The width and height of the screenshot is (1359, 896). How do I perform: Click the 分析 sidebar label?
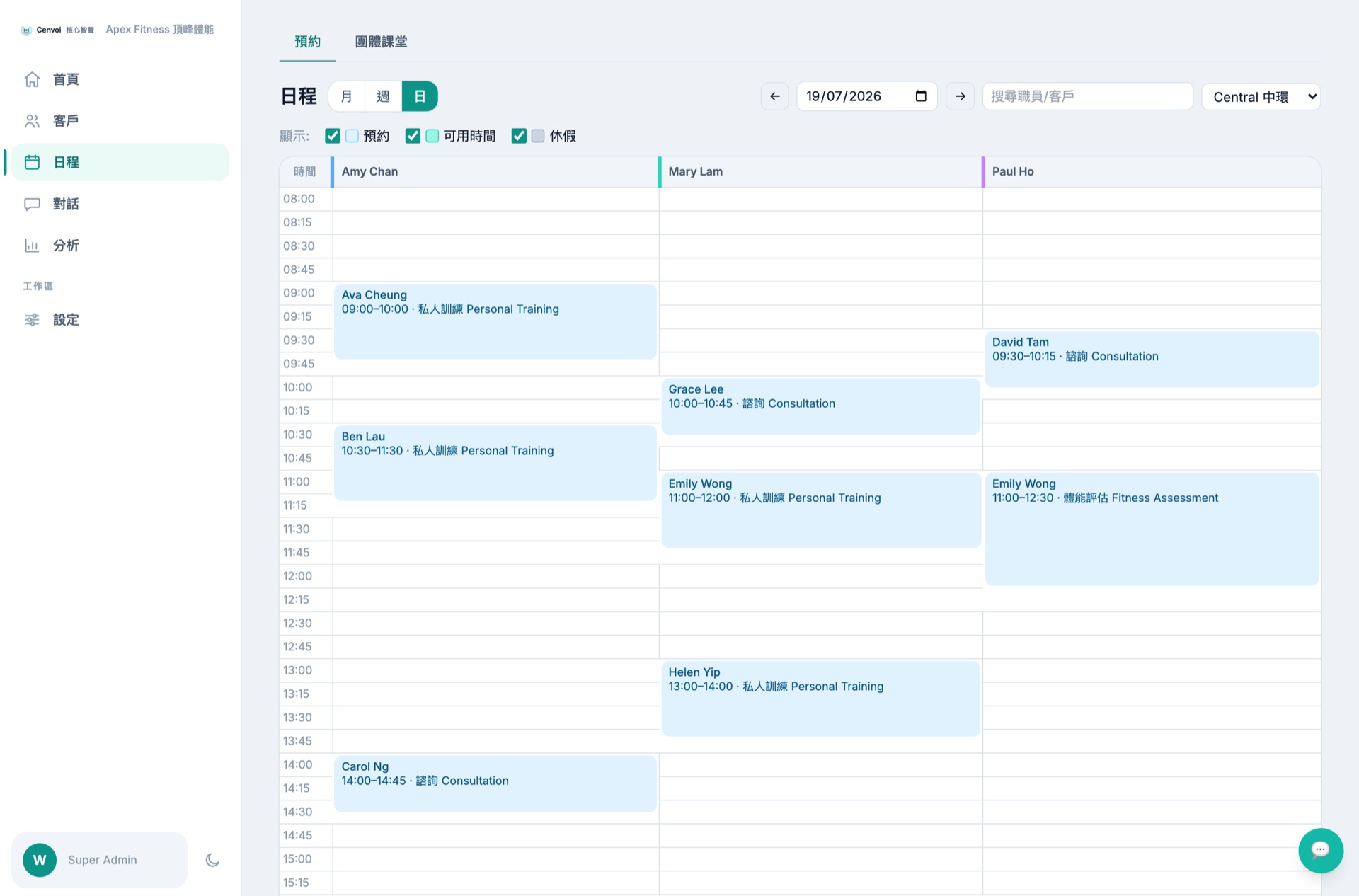pyautogui.click(x=66, y=246)
